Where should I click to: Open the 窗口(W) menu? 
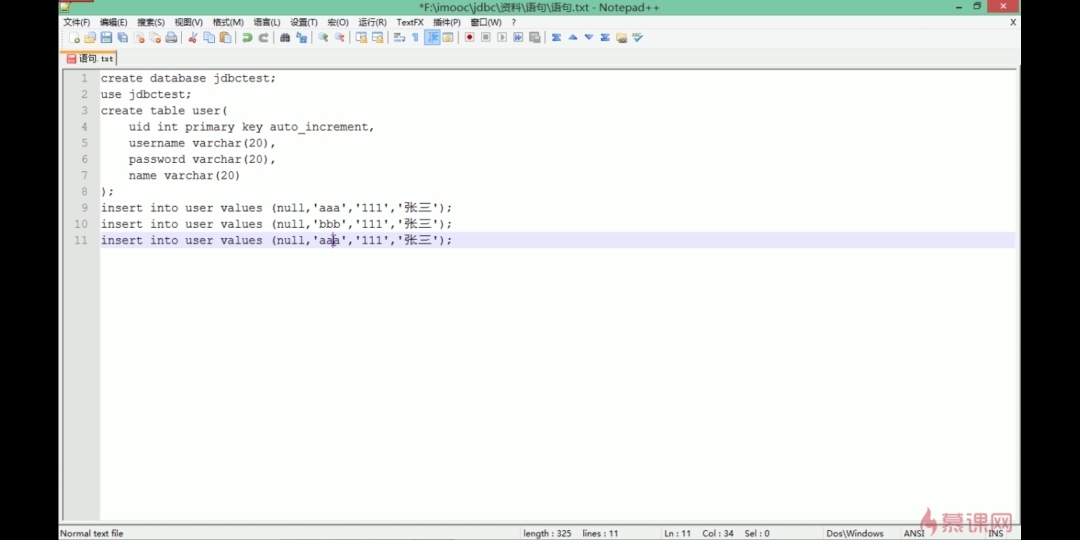[x=486, y=22]
